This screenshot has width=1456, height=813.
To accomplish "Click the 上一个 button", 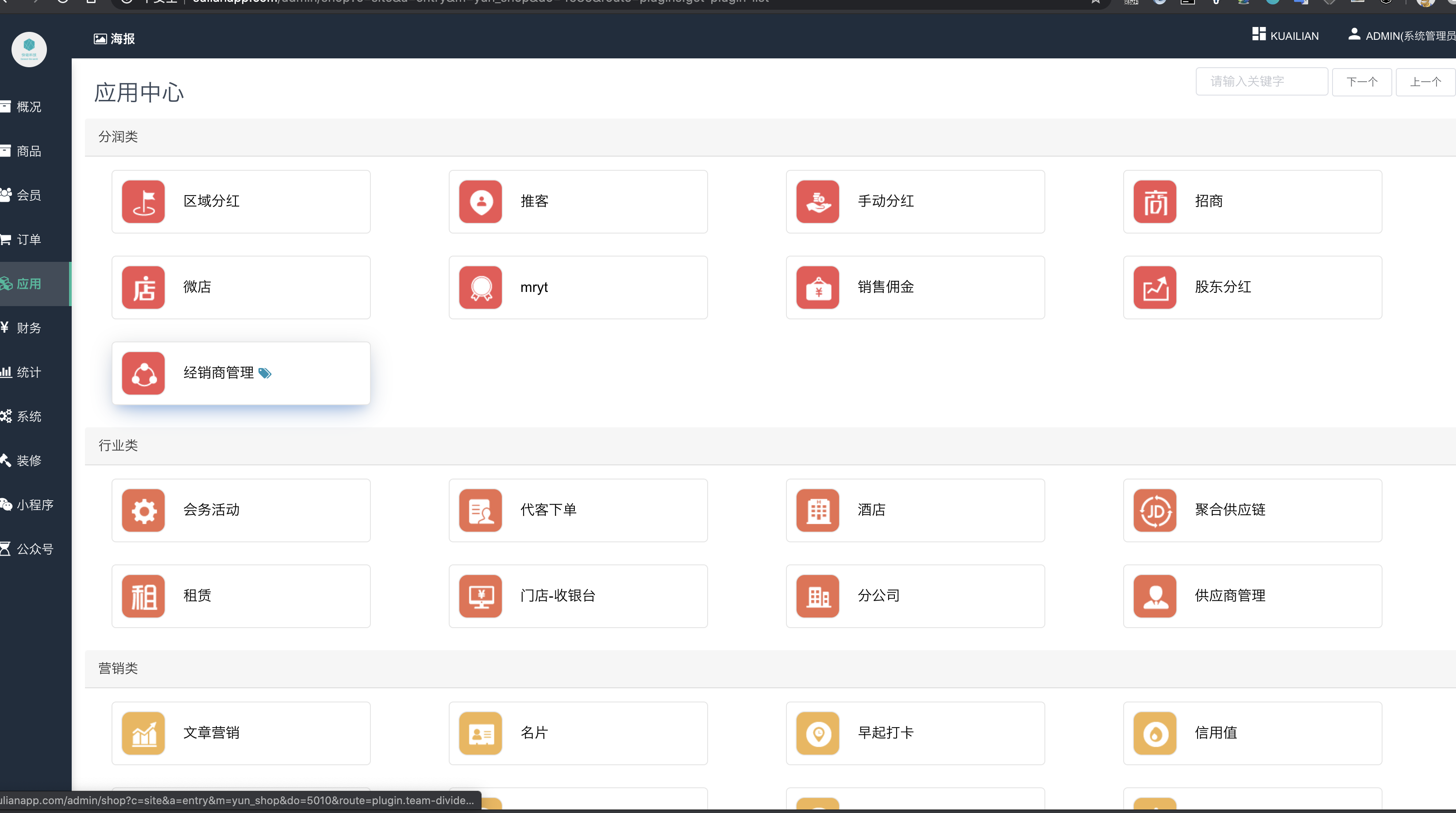I will [x=1425, y=82].
